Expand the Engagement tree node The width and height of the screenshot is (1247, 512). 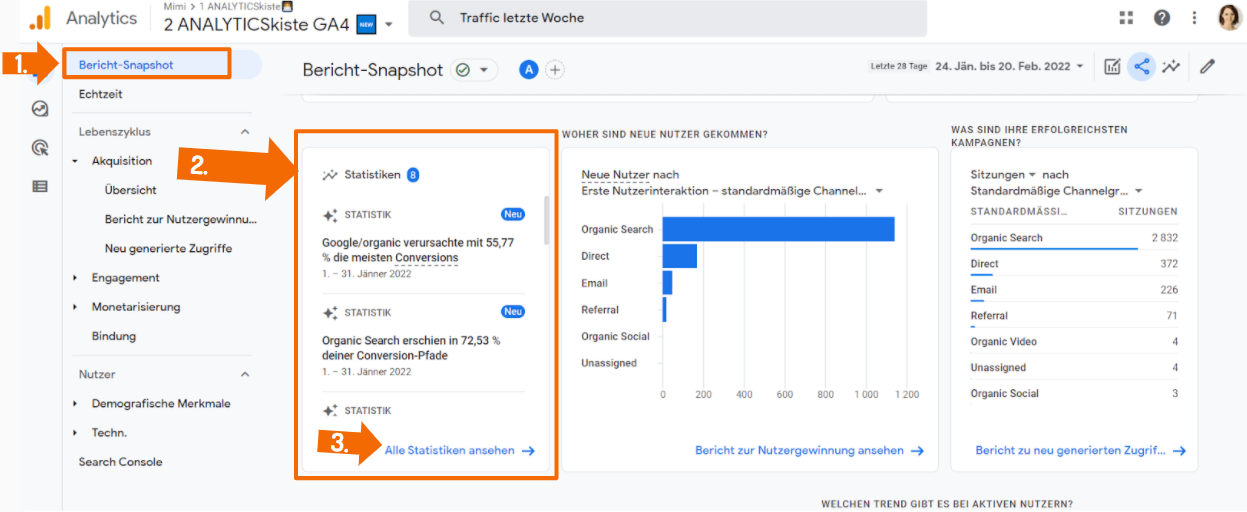pyautogui.click(x=75, y=278)
